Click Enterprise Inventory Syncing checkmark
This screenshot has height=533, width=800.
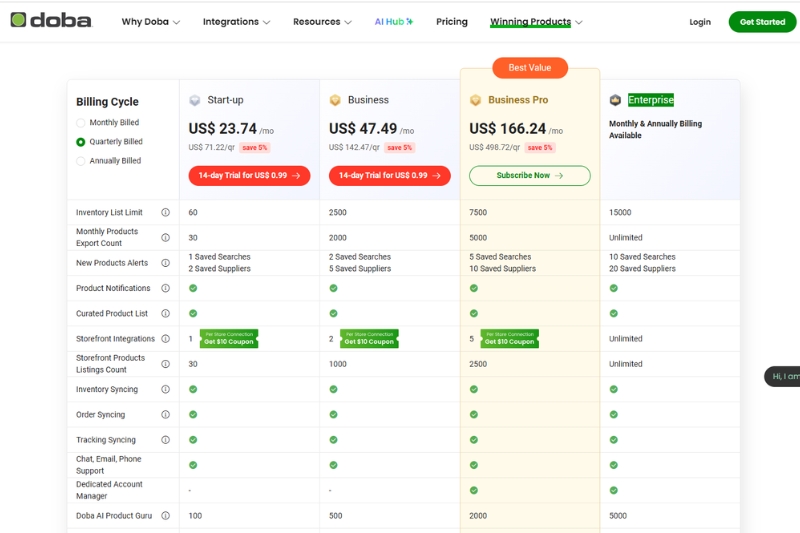[x=613, y=389]
